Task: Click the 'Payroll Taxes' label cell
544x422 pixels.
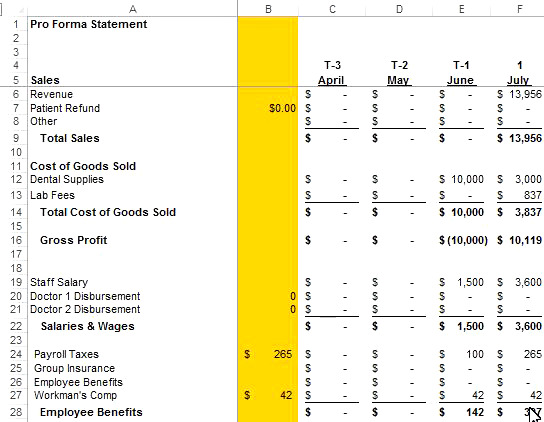Action: point(66,354)
